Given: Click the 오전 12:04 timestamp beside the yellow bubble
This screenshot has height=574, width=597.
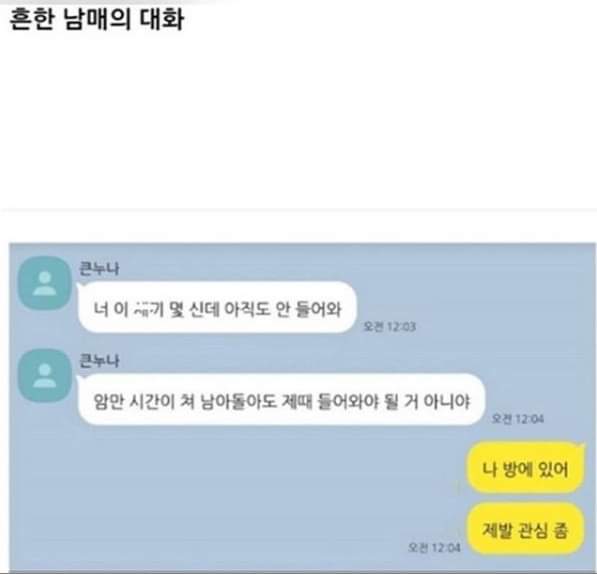Looking at the screenshot, I should click(434, 547).
